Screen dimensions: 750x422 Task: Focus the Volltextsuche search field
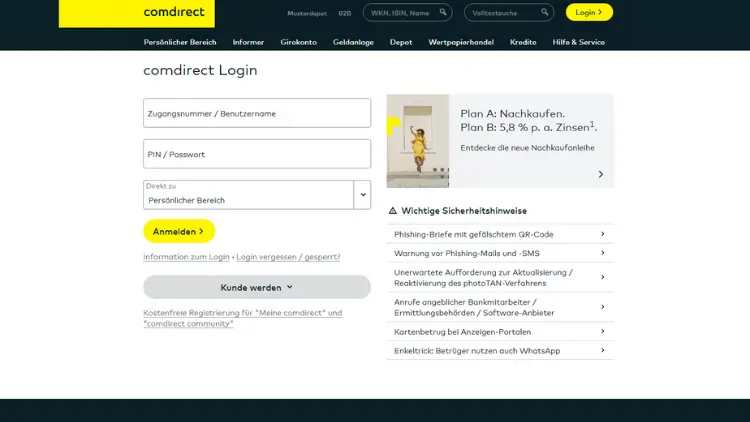coord(509,12)
